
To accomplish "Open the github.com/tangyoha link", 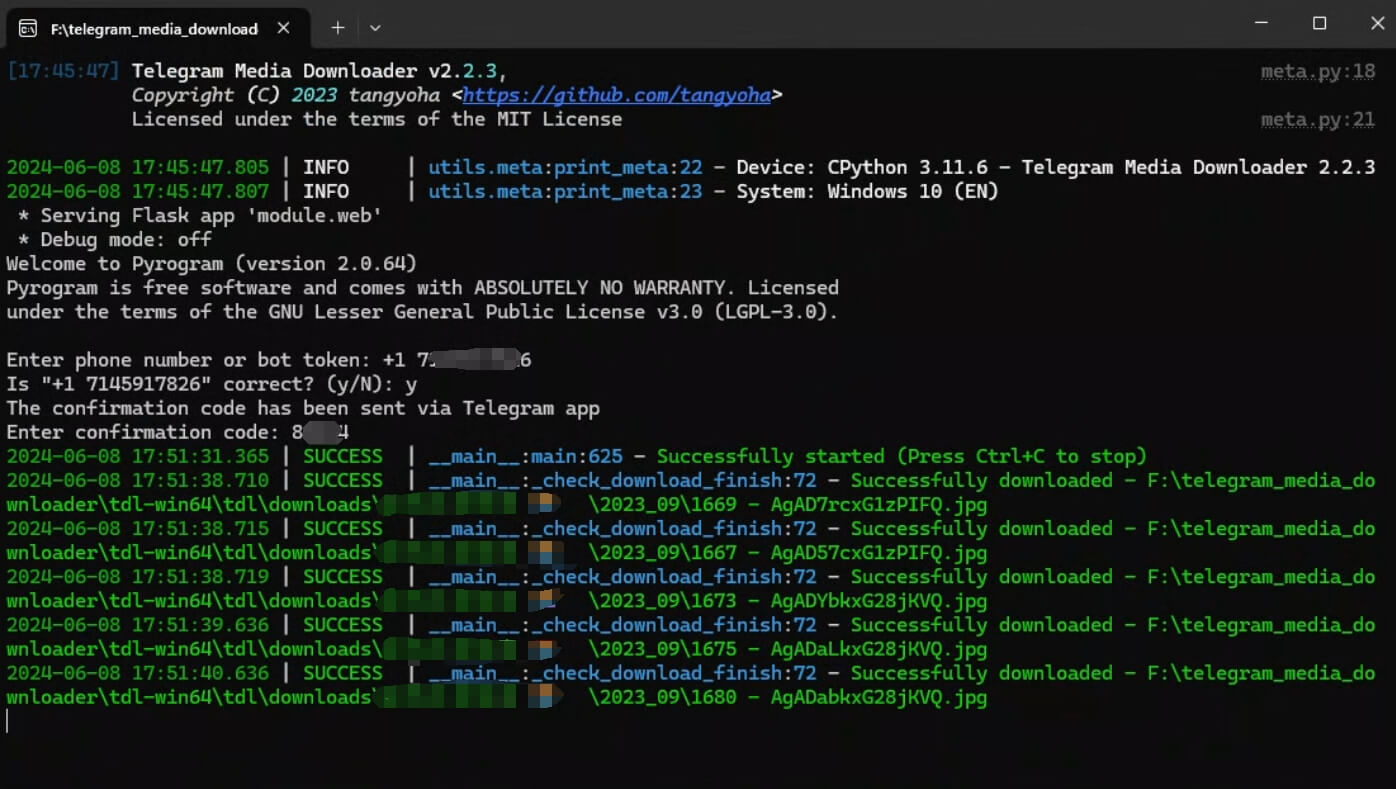I will 617,95.
